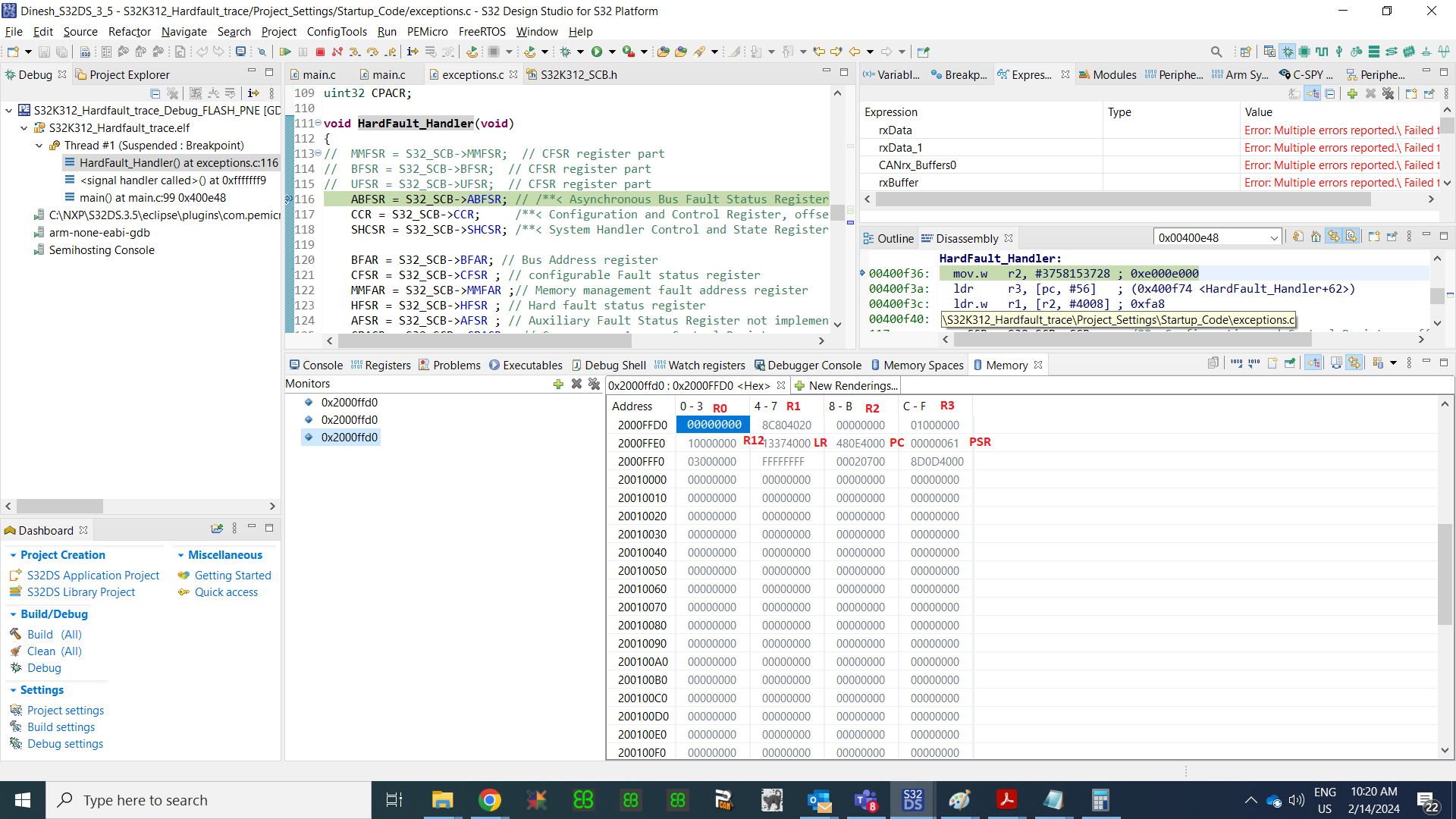
Task: Open the Search icon in top-right toolbar
Action: (1216, 51)
